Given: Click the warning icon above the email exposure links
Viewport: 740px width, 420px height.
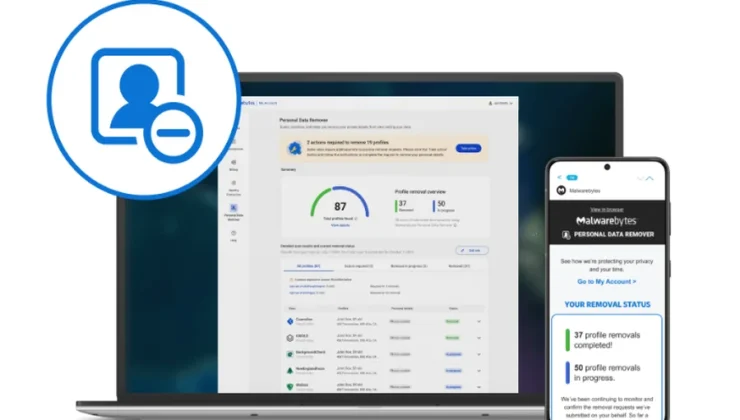Looking at the screenshot, I should [291, 280].
